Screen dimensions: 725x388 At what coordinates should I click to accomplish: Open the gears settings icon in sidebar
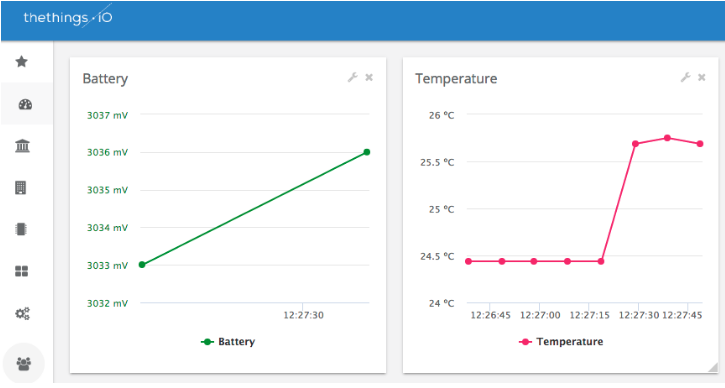(23, 314)
